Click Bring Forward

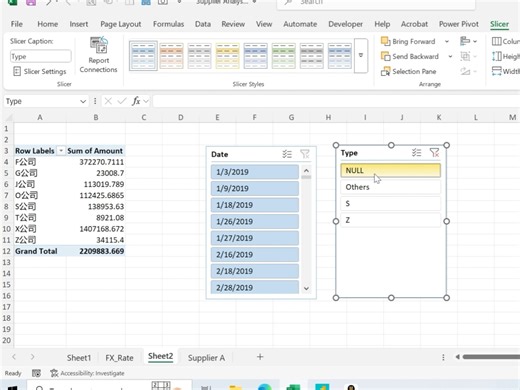[408, 41]
